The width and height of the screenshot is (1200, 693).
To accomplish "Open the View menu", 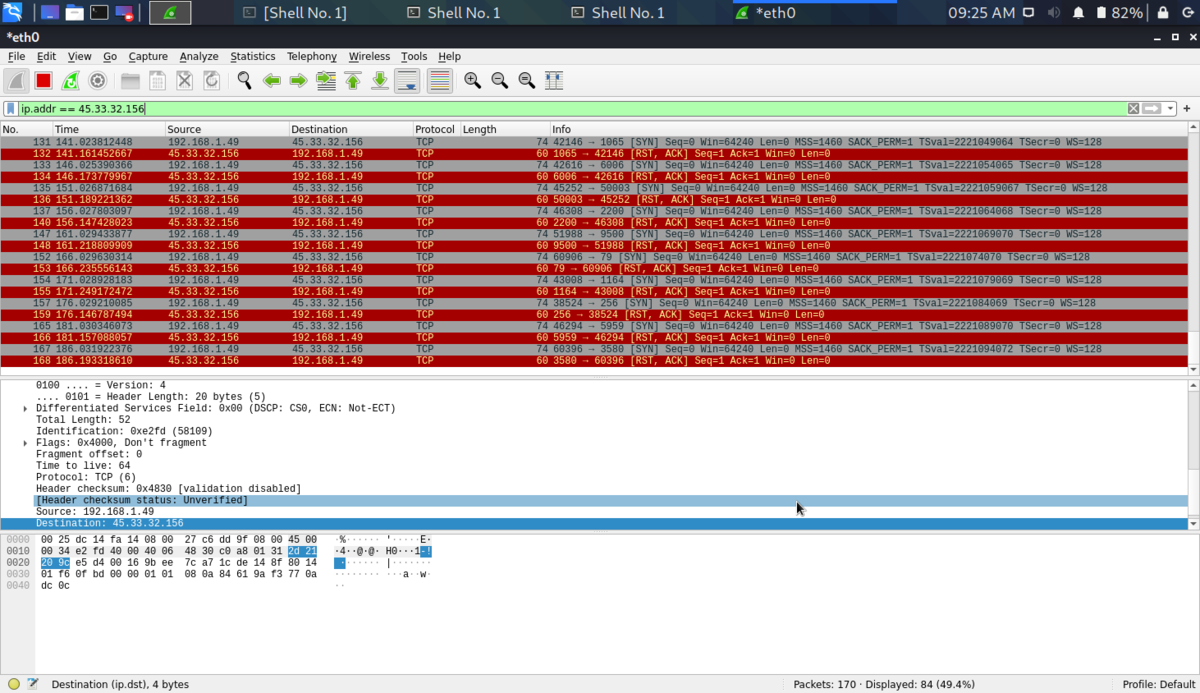I will (79, 56).
